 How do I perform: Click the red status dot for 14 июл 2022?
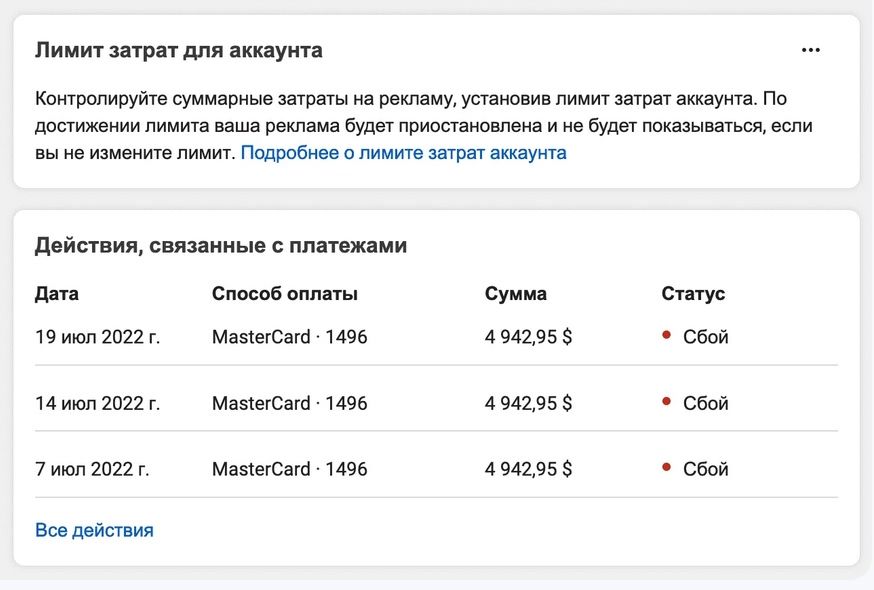666,401
